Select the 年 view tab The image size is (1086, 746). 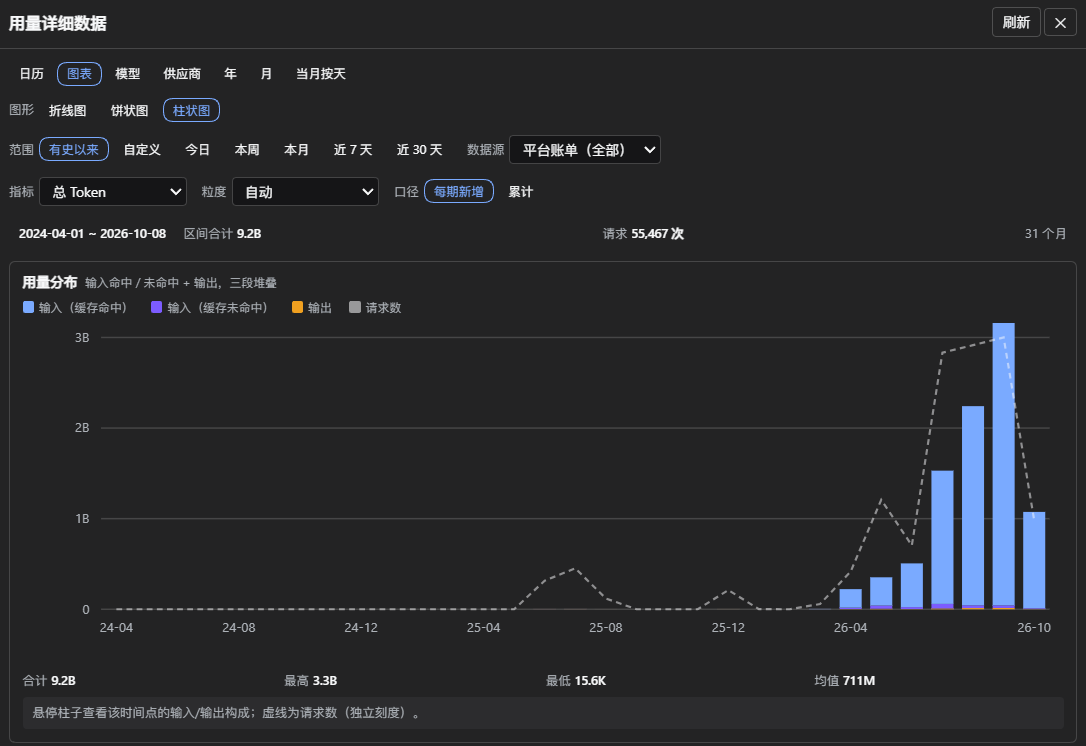231,73
